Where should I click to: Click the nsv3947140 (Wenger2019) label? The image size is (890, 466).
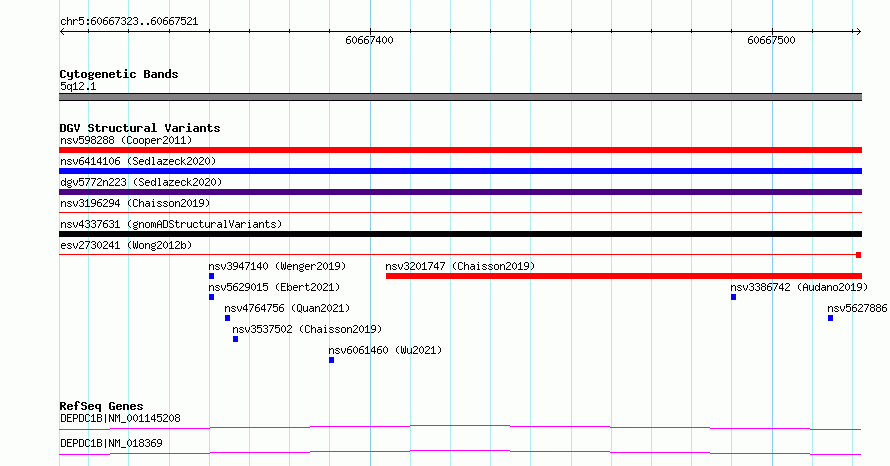pyautogui.click(x=277, y=266)
